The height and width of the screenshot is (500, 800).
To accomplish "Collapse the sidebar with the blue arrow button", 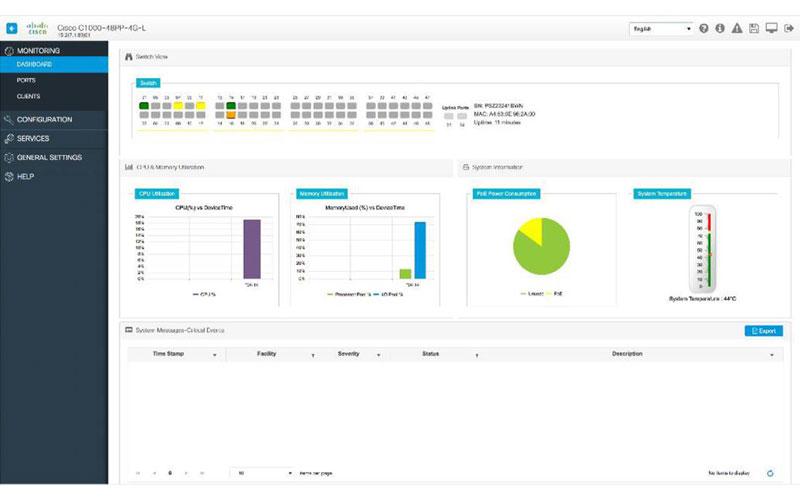I will click(x=11, y=29).
